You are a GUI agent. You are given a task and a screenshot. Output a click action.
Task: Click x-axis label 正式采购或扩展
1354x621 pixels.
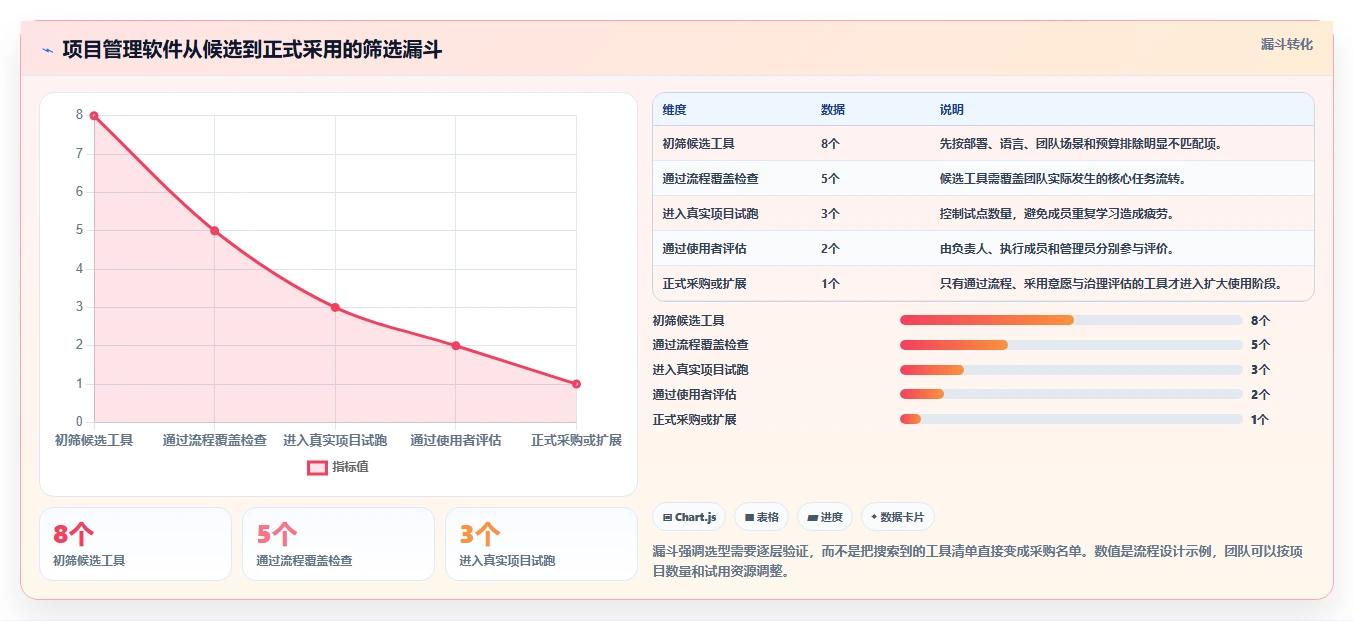pyautogui.click(x=576, y=440)
